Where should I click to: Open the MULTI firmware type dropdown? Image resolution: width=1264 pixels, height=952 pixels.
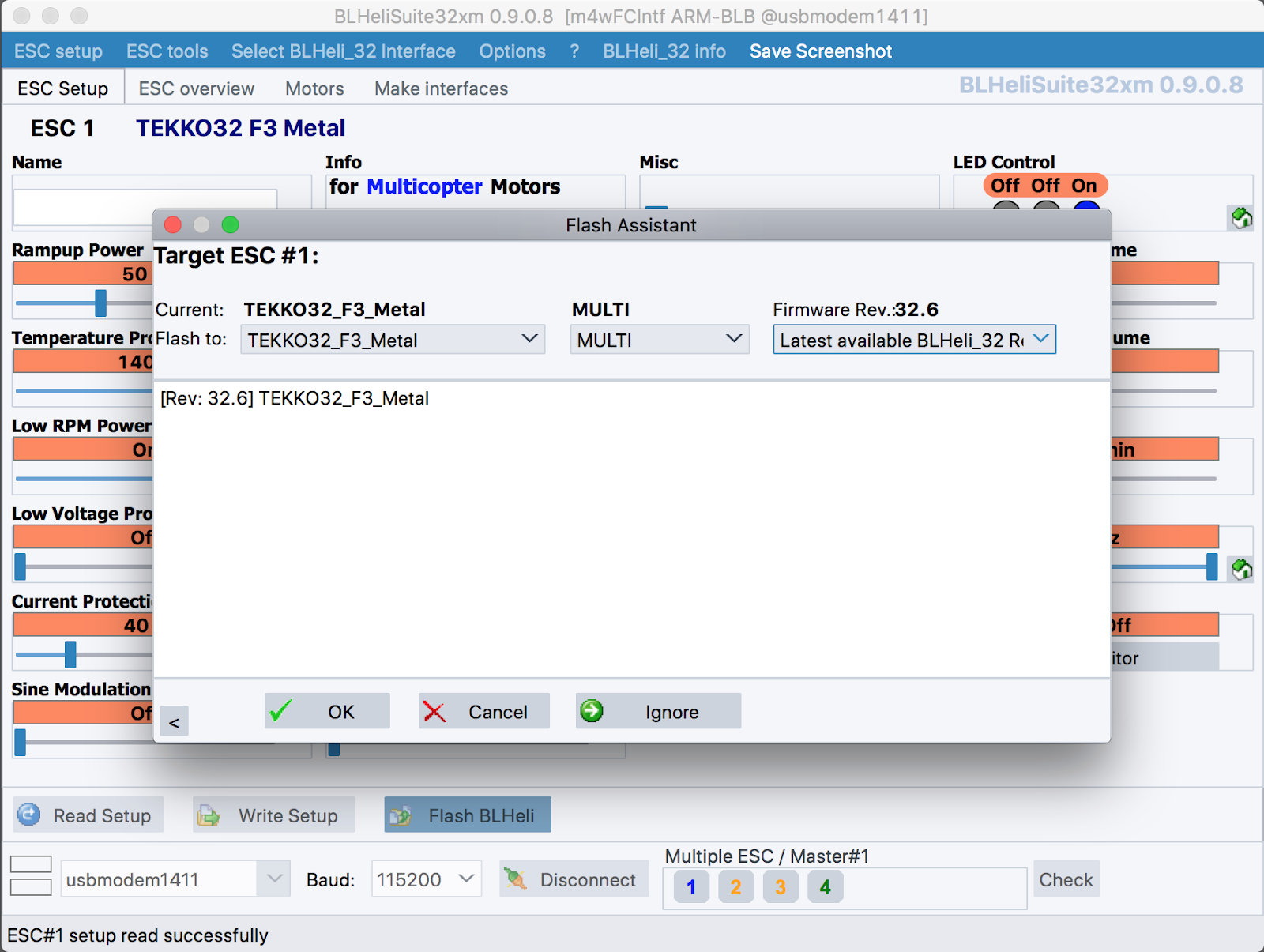coord(660,340)
